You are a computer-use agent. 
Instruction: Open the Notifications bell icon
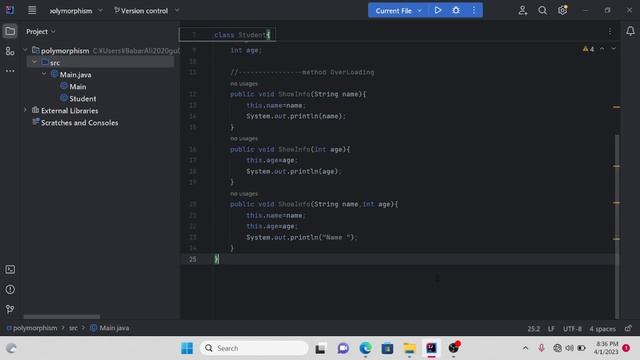tap(630, 31)
